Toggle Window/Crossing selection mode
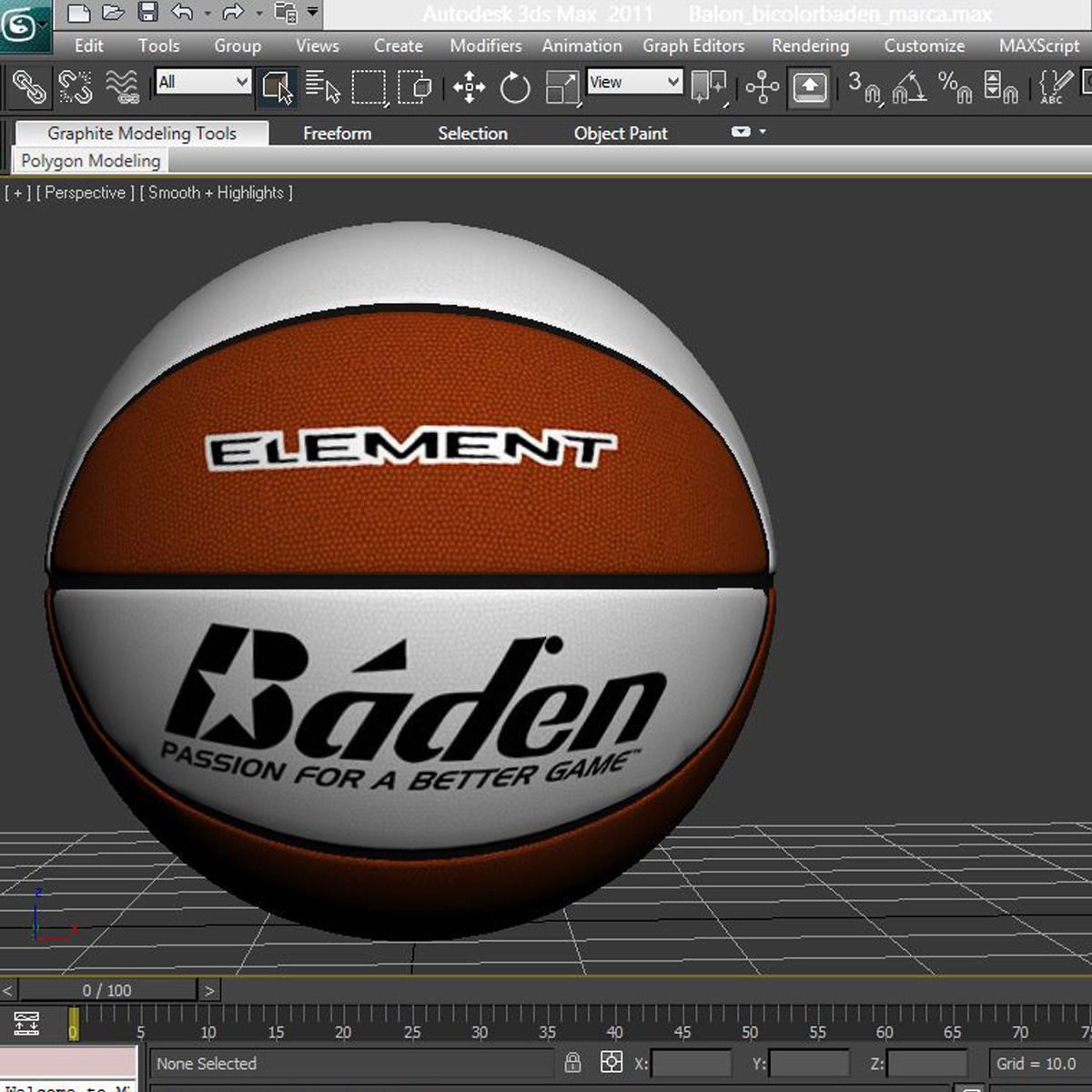Screen dimensions: 1092x1092 point(415,87)
